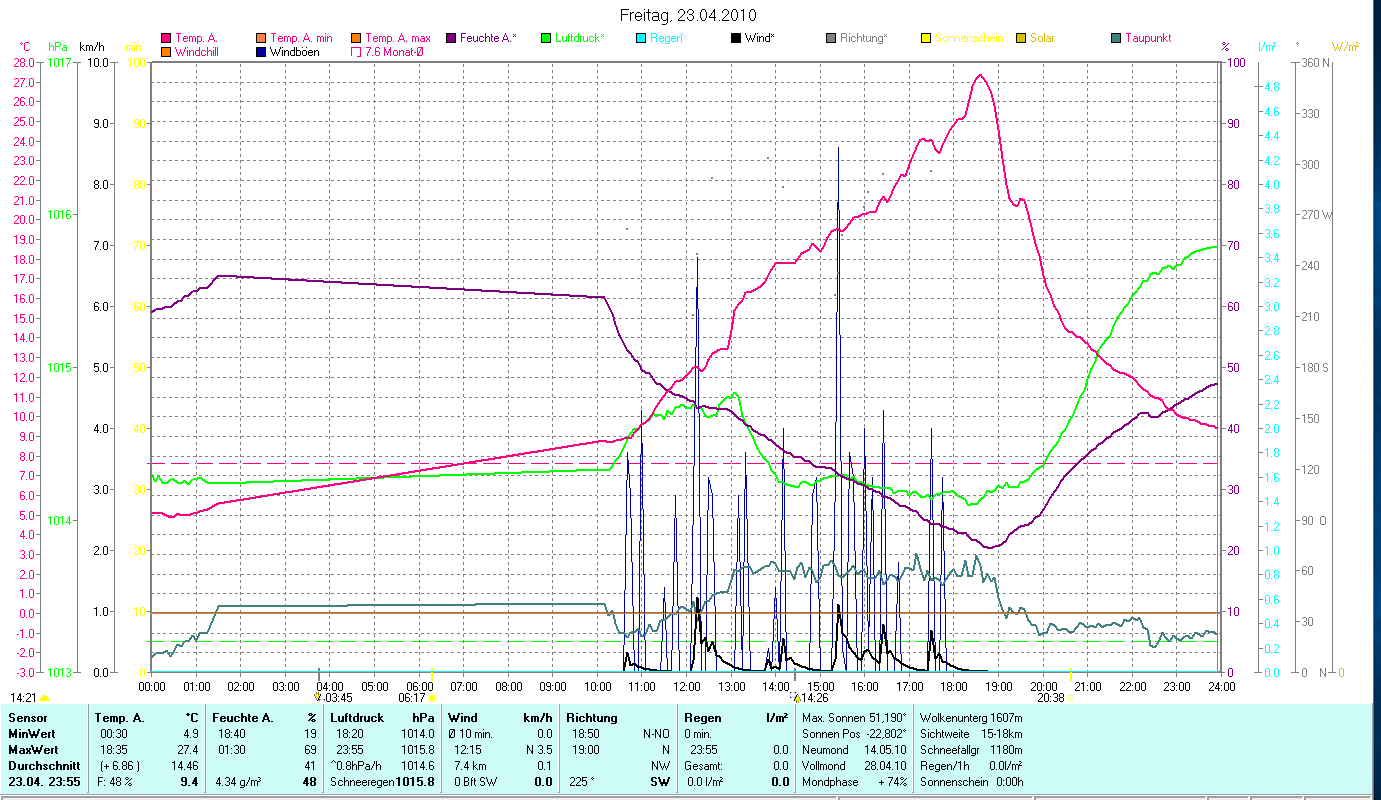Click the sun icon beside 14:21
Viewport: 1381px width, 800px height.
click(44, 697)
